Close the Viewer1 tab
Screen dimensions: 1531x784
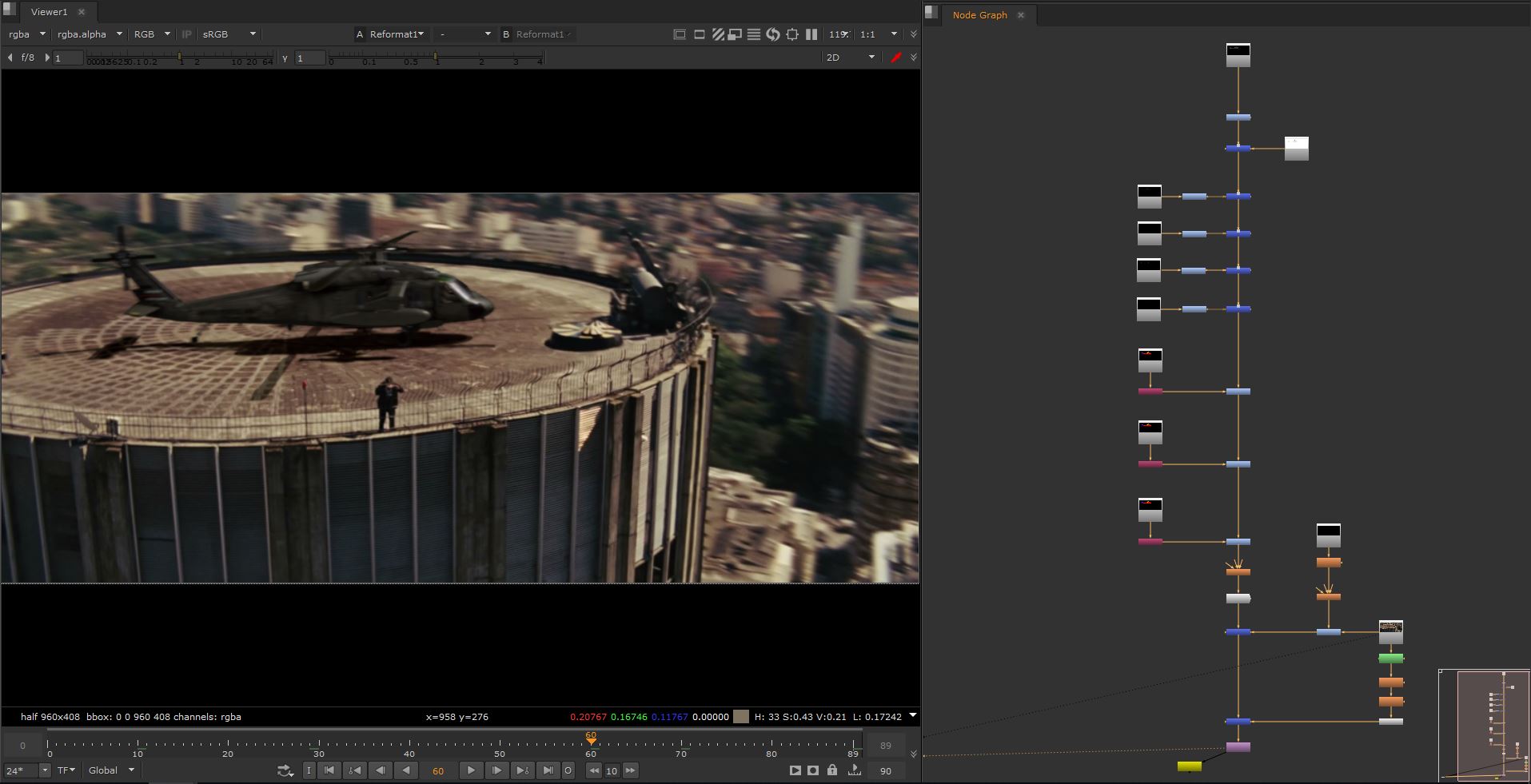[81, 12]
